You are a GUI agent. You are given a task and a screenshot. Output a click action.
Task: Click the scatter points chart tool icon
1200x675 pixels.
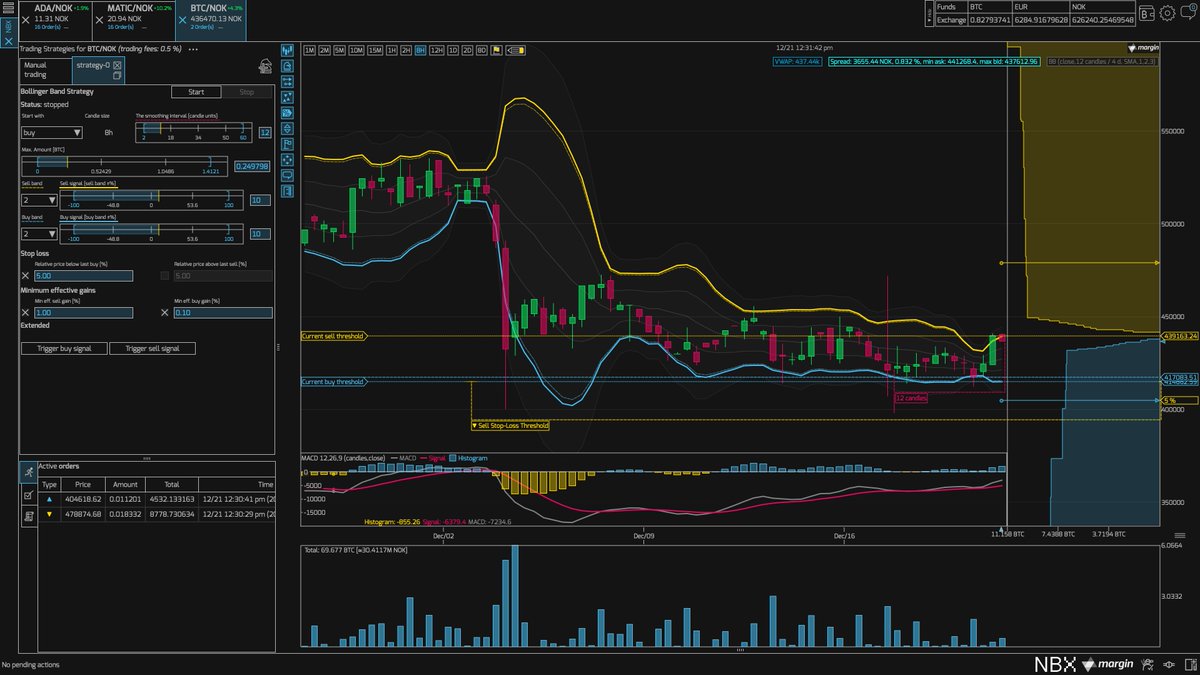[x=287, y=97]
